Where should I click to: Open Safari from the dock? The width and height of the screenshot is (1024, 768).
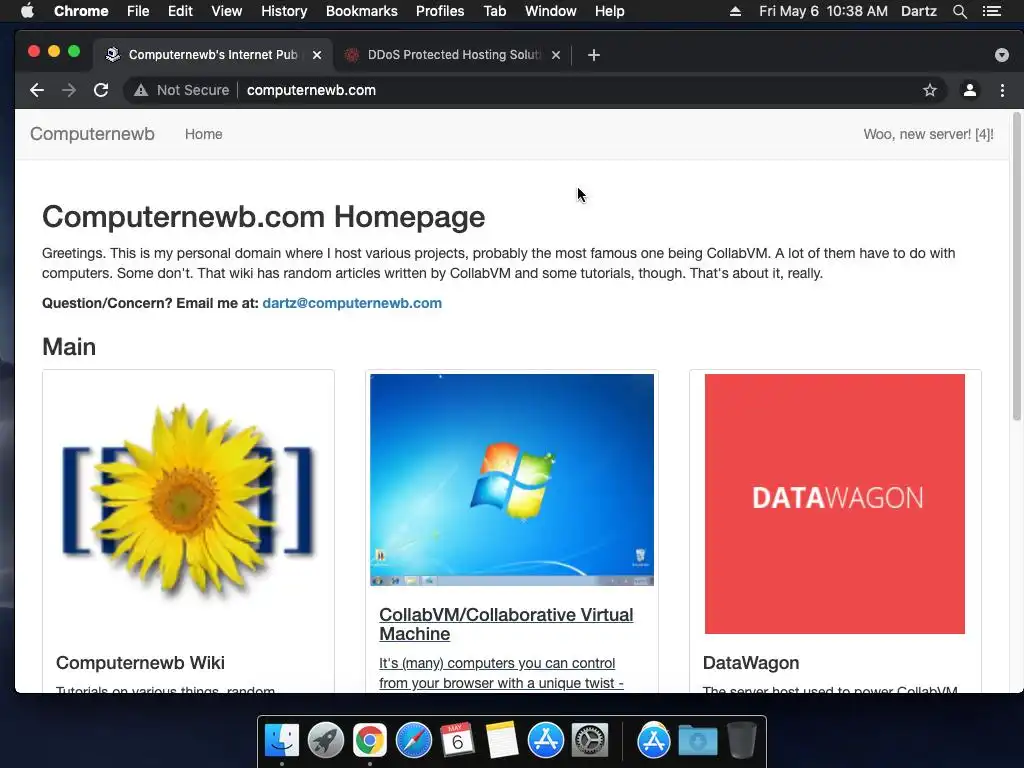click(x=413, y=741)
